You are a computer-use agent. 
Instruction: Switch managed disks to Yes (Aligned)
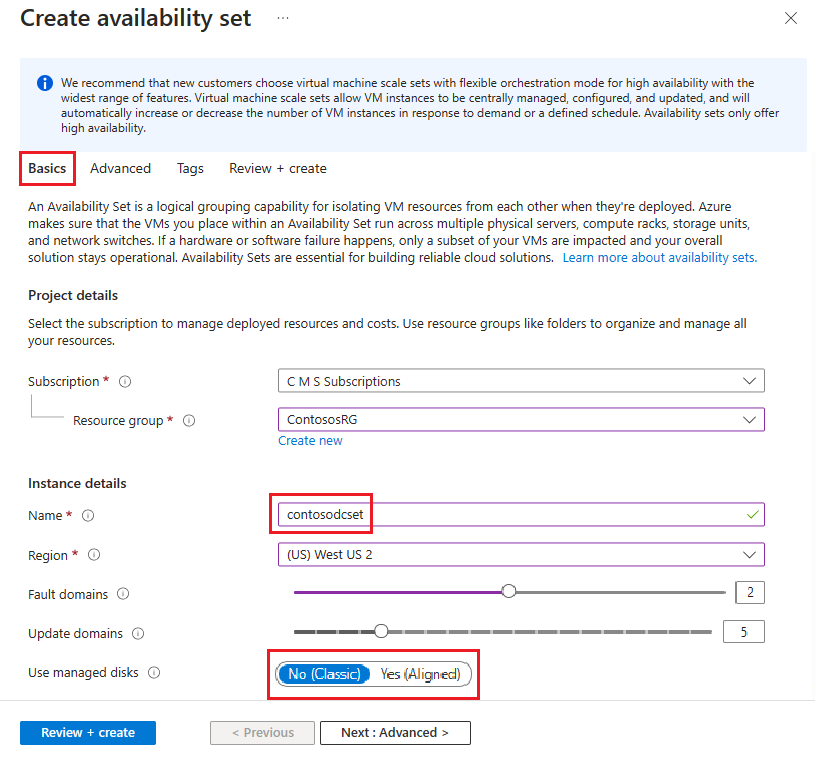[x=421, y=673]
